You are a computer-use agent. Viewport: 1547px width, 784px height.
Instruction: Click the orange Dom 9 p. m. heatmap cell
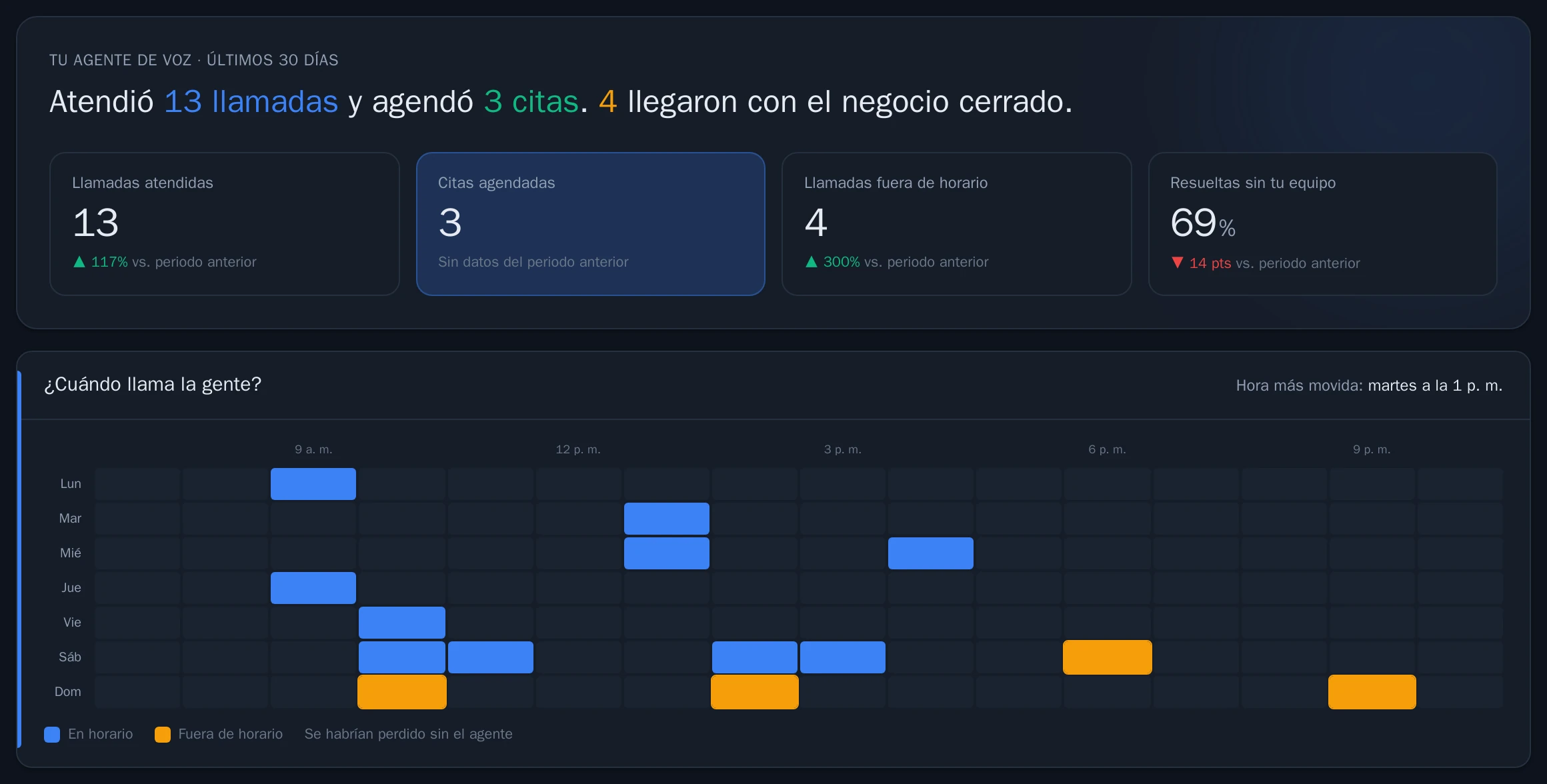[x=1372, y=692]
